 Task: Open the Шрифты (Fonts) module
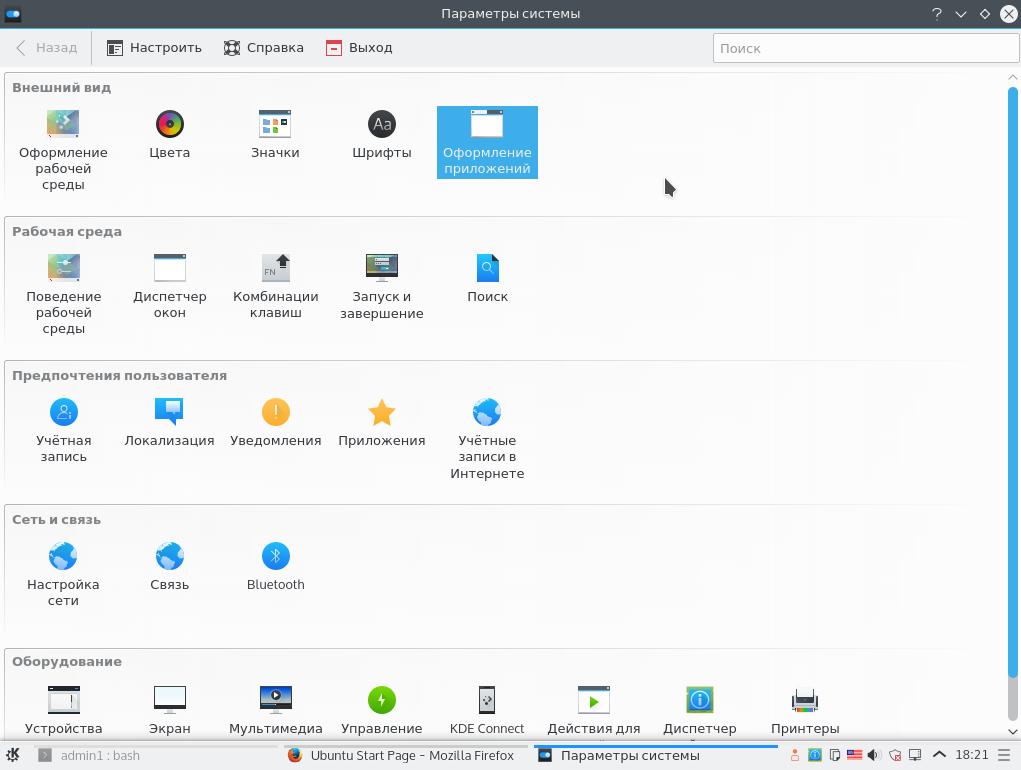pos(381,135)
